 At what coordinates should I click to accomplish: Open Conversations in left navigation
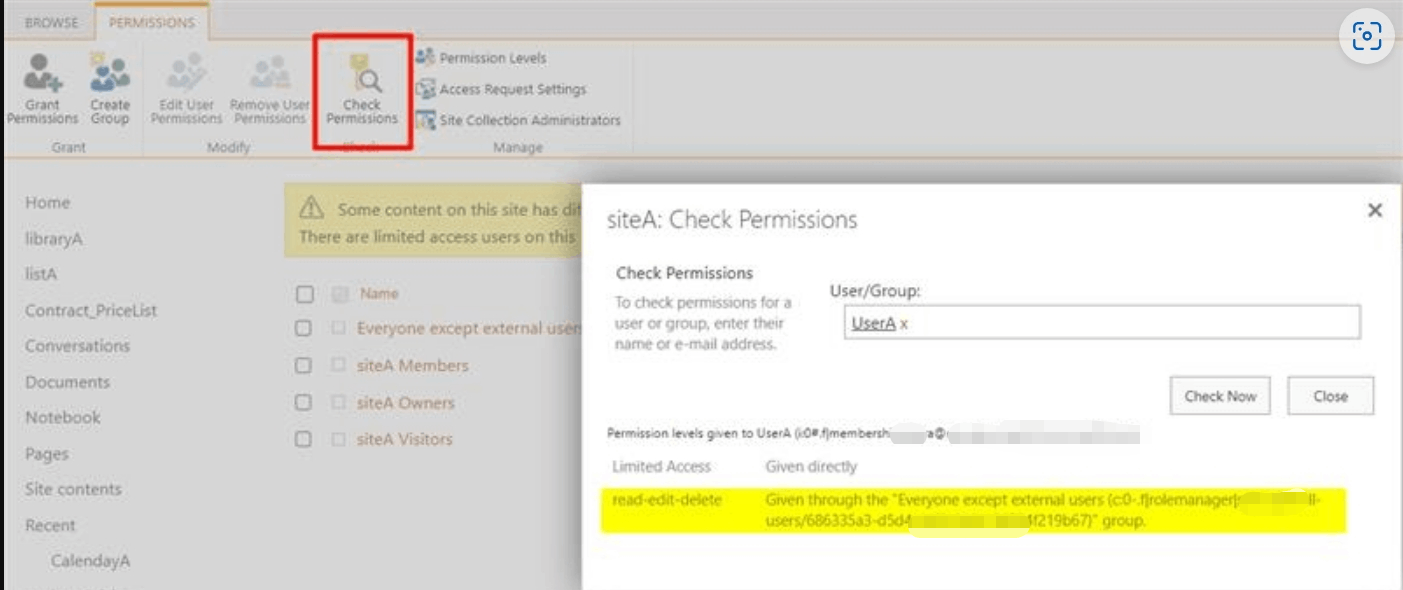pyautogui.click(x=78, y=346)
